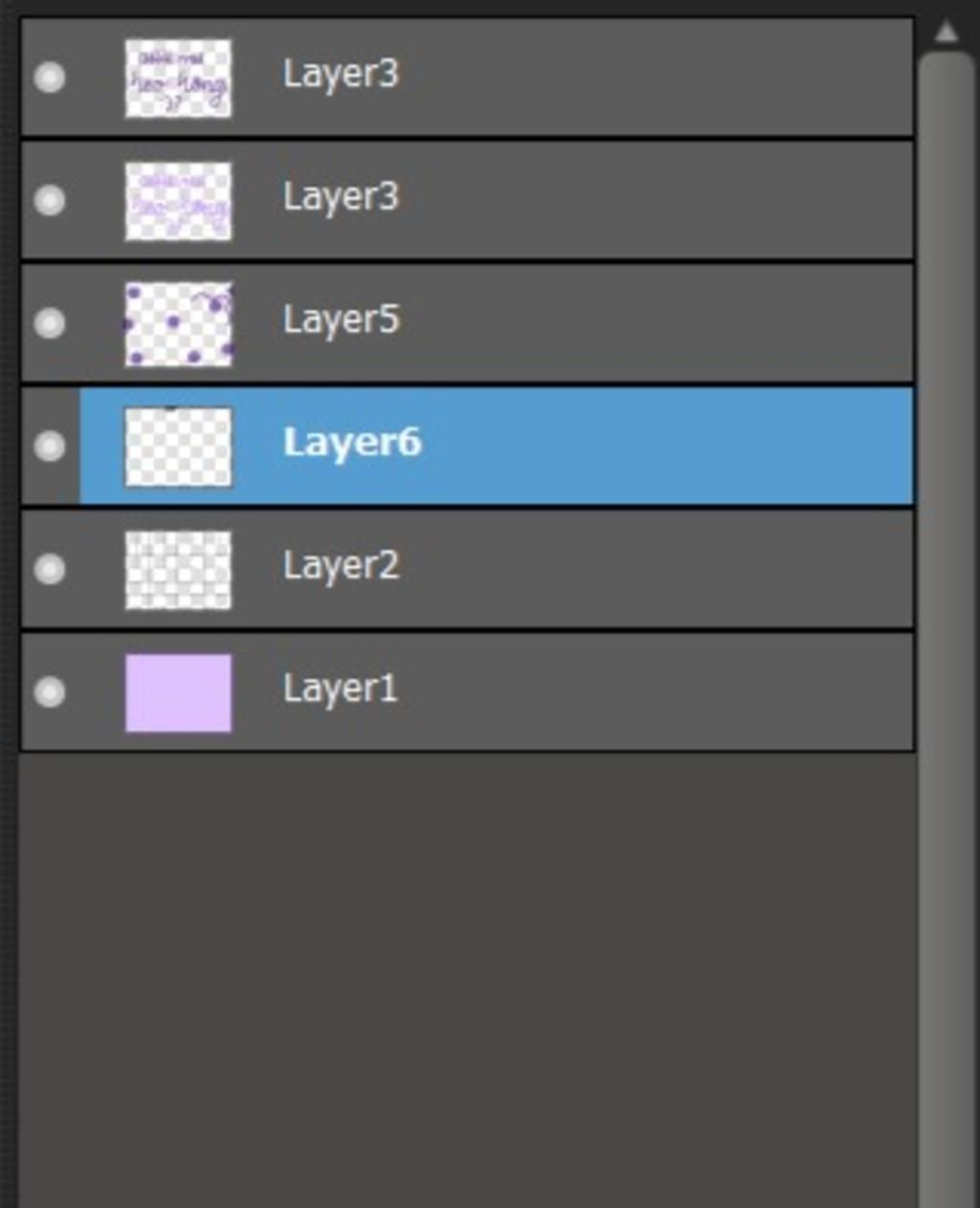This screenshot has width=980, height=1208.
Task: Toggle visibility dot of selected Layer6
Action: coord(49,446)
